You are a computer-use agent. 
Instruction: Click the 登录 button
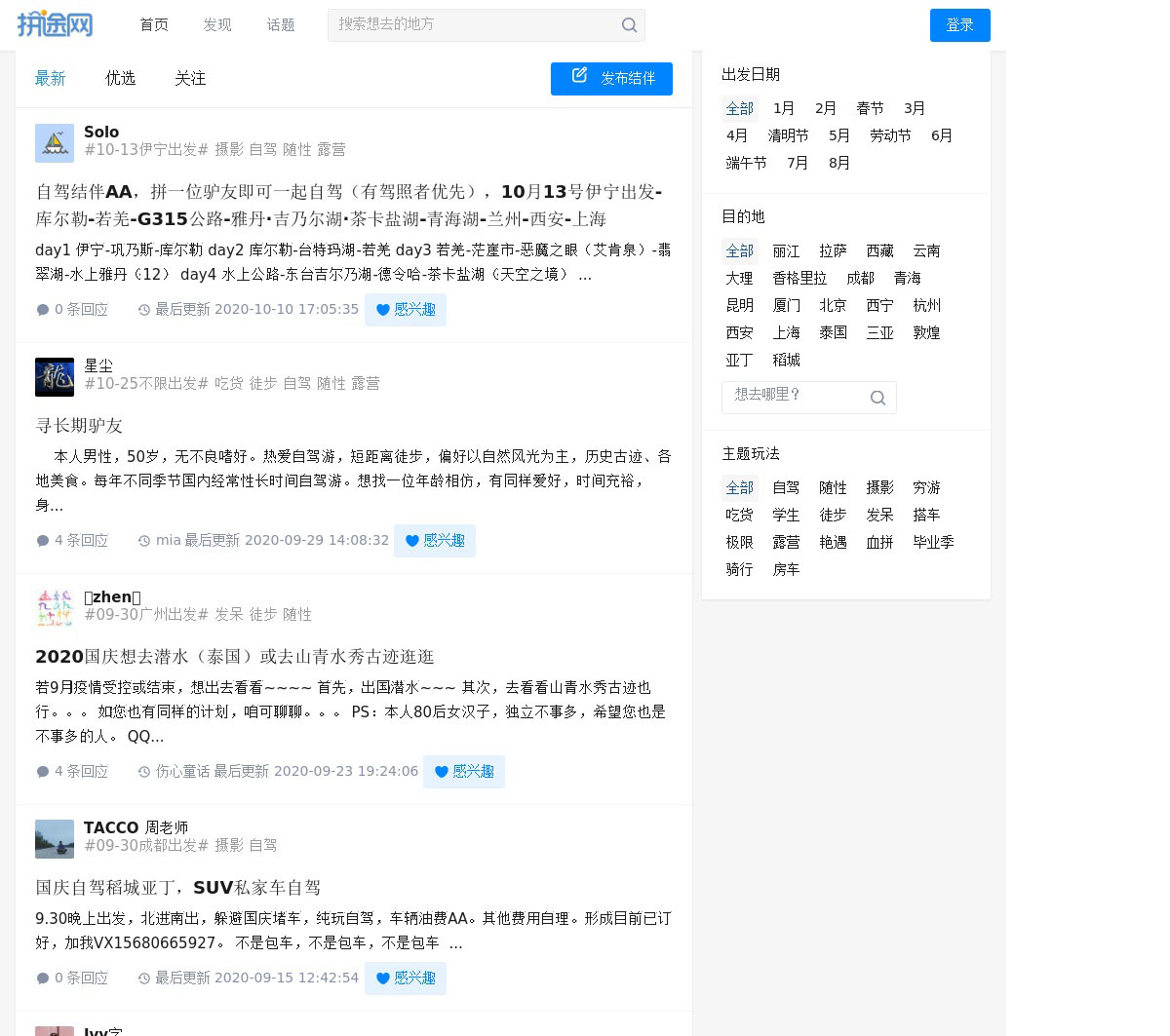(x=960, y=25)
